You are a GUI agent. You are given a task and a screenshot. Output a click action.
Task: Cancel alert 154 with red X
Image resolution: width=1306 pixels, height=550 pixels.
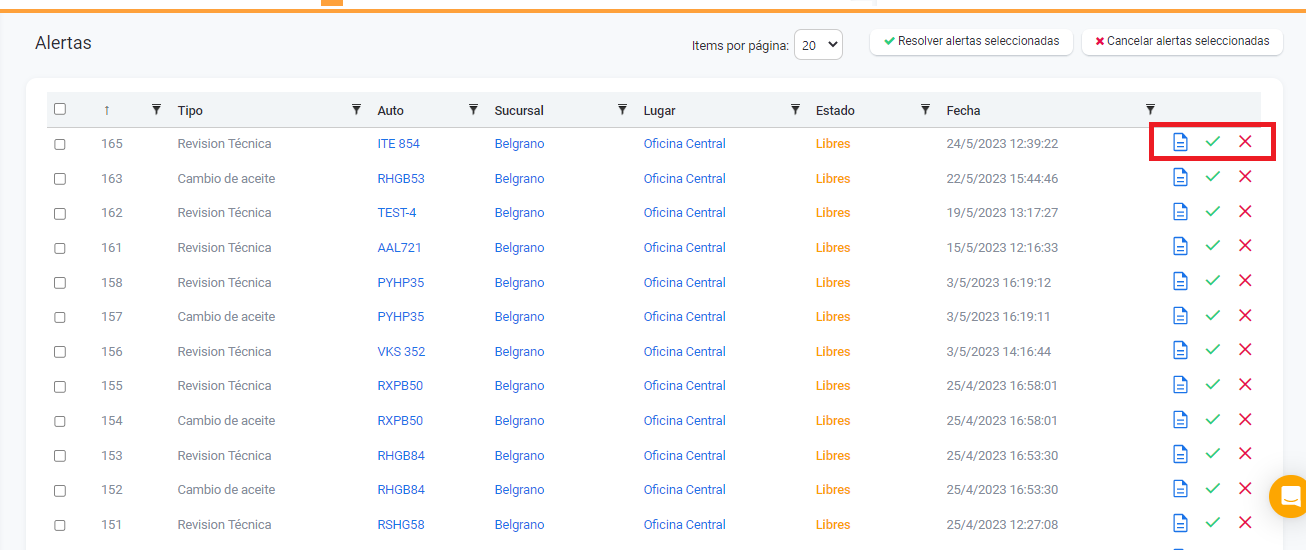(x=1245, y=419)
